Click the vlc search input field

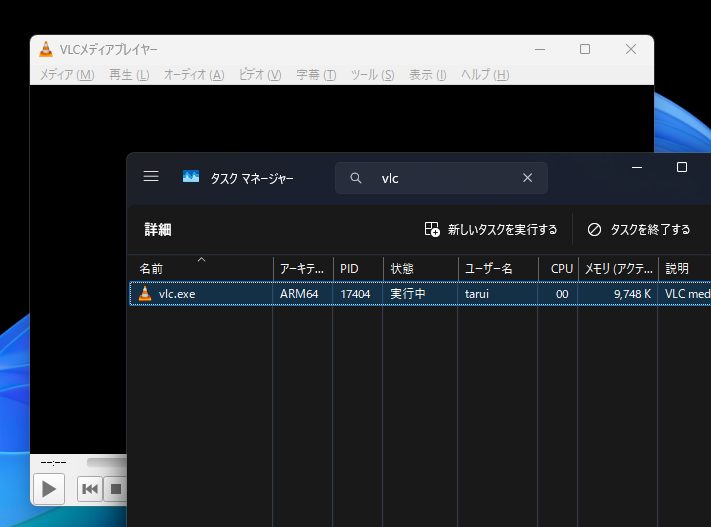(441, 178)
